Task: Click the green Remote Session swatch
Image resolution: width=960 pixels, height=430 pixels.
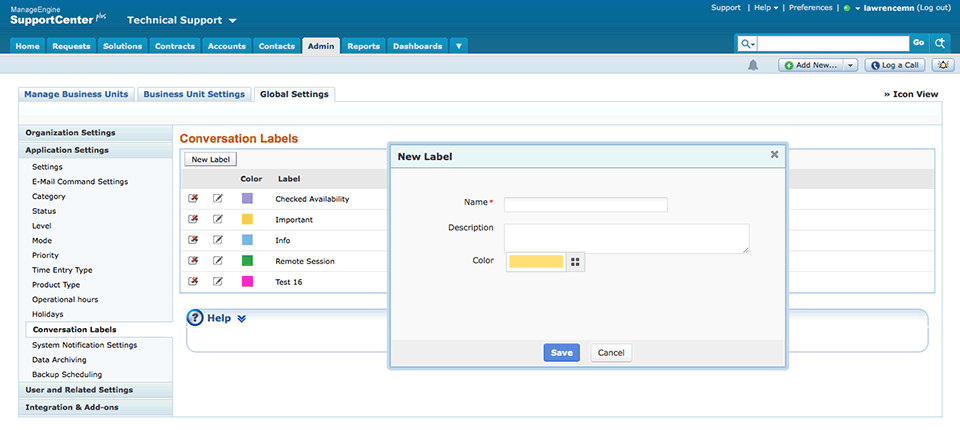Action: click(247, 261)
